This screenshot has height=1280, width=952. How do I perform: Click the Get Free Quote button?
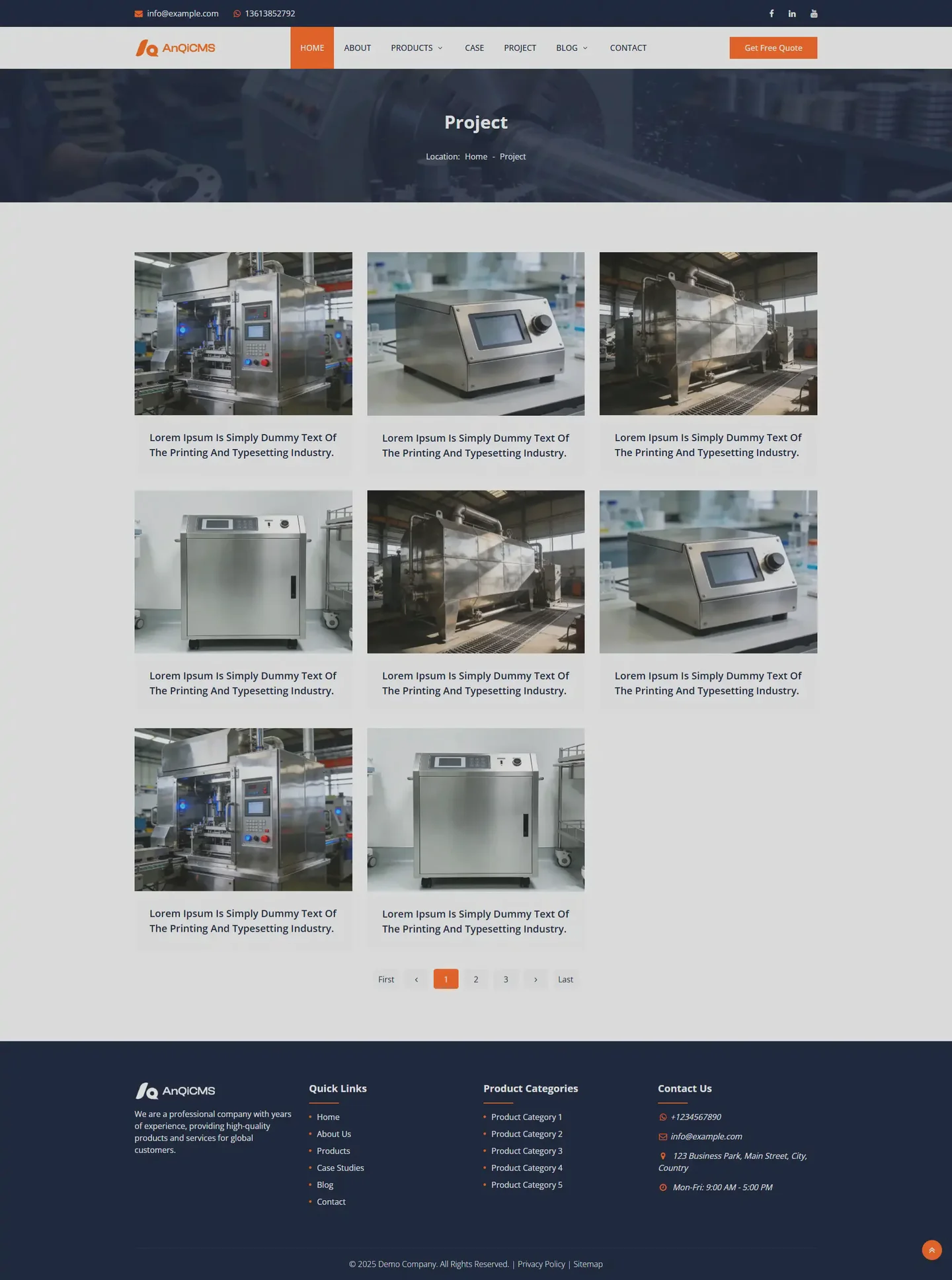[x=773, y=48]
